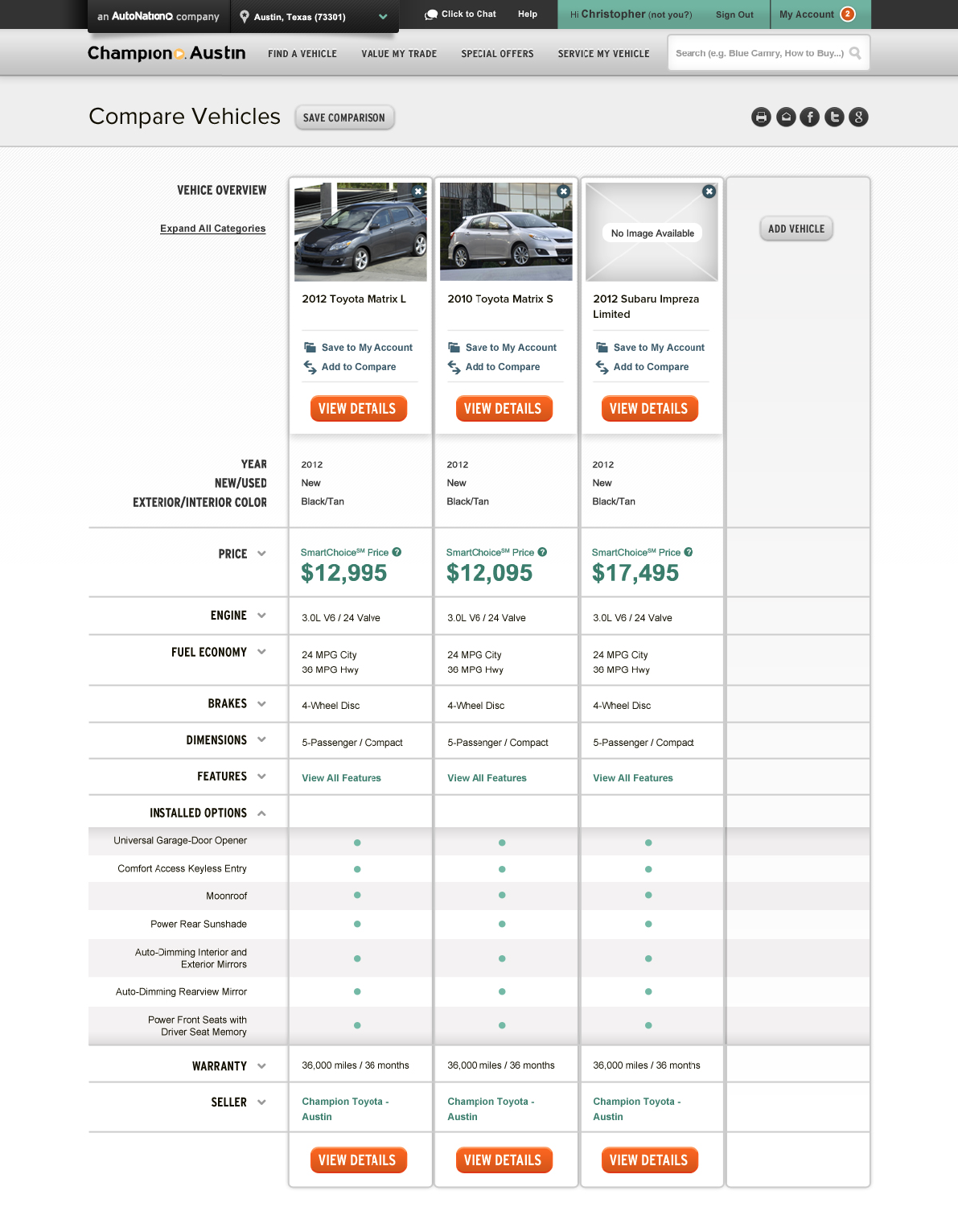Viewport: 958px width, 1232px height.
Task: Expand the Price category chevron
Action: 261,554
